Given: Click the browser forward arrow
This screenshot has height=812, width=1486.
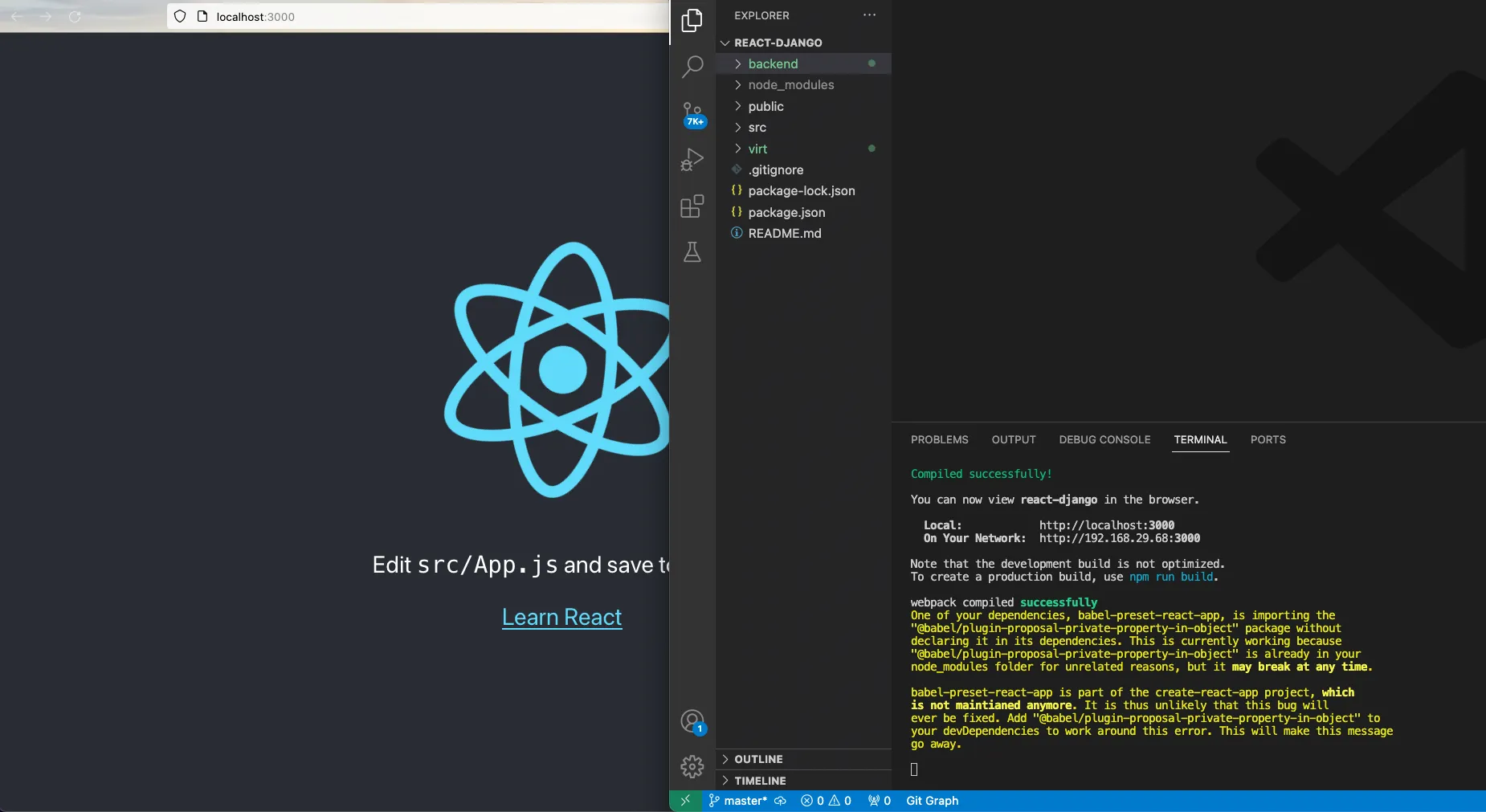Looking at the screenshot, I should [46, 16].
